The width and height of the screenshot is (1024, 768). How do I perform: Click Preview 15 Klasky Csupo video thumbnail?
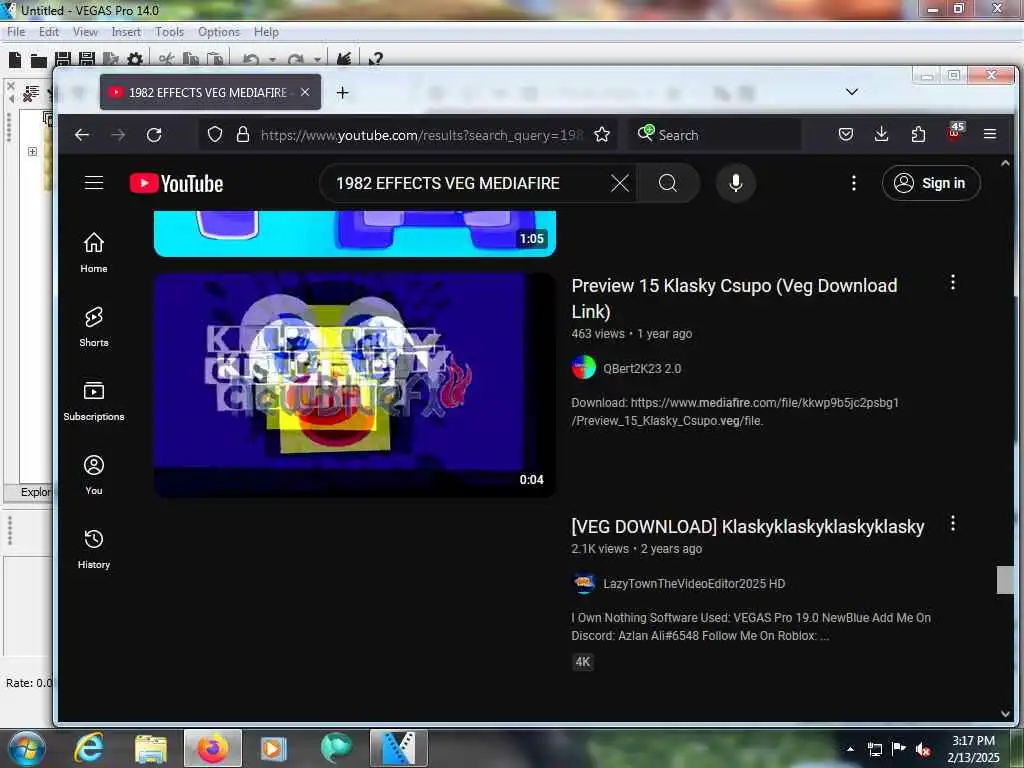pos(355,385)
